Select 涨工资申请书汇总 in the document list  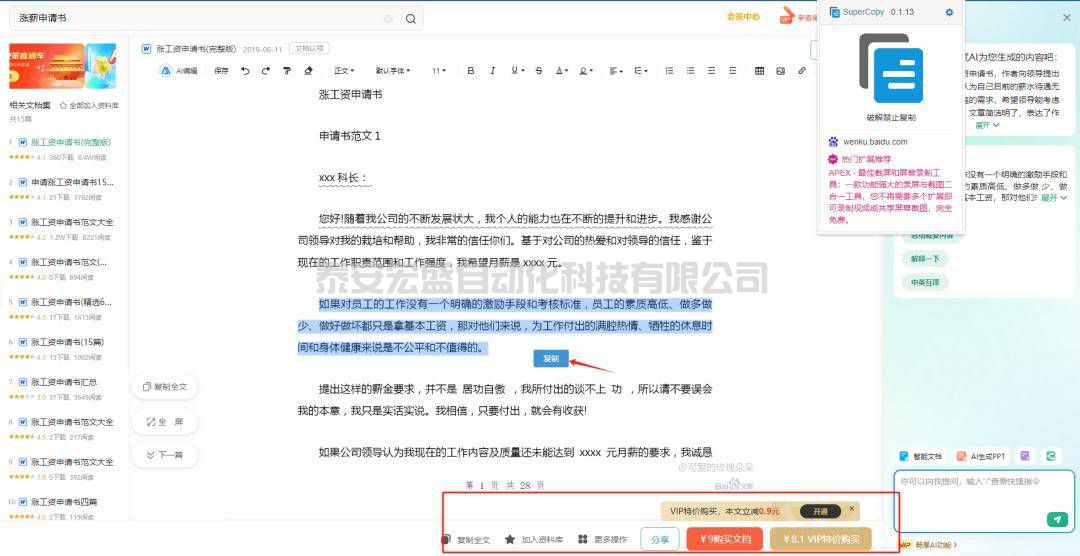(x=64, y=382)
